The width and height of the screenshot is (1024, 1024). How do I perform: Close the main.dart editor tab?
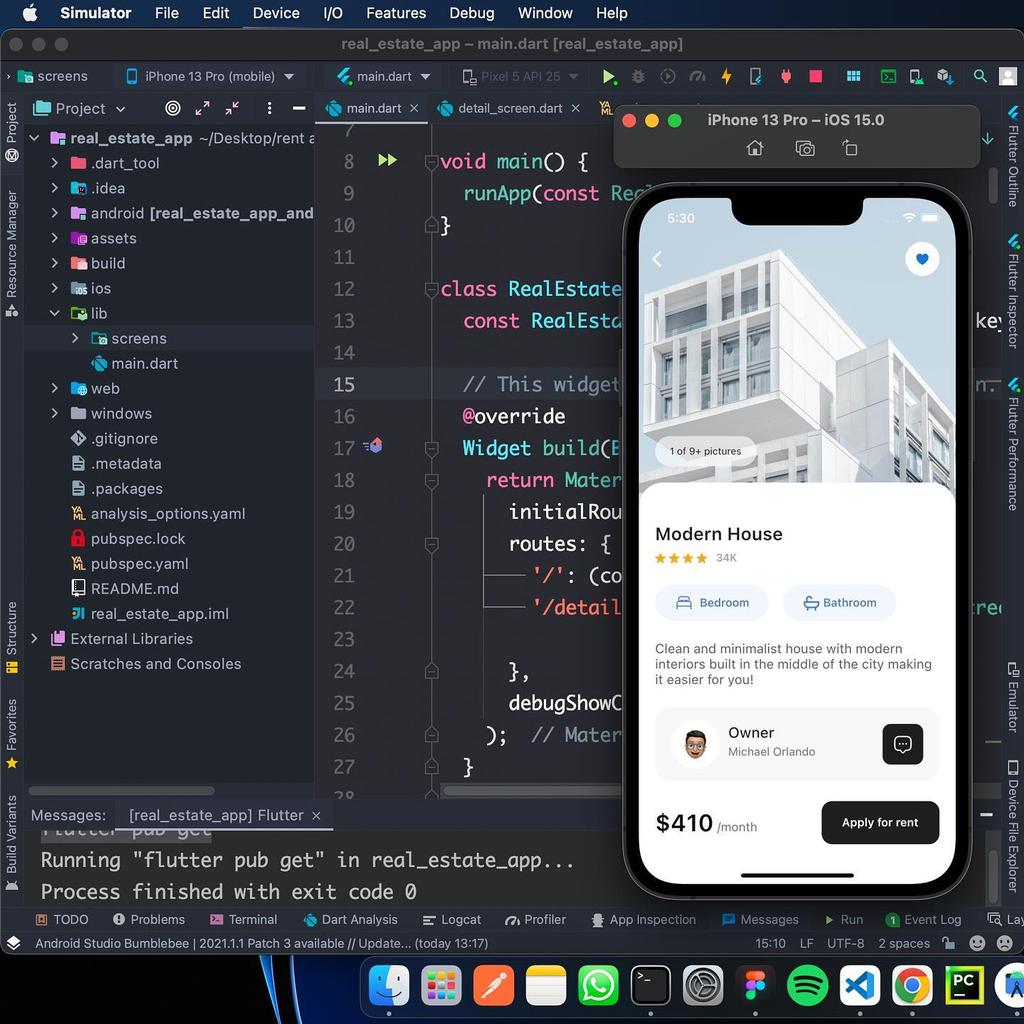414,108
